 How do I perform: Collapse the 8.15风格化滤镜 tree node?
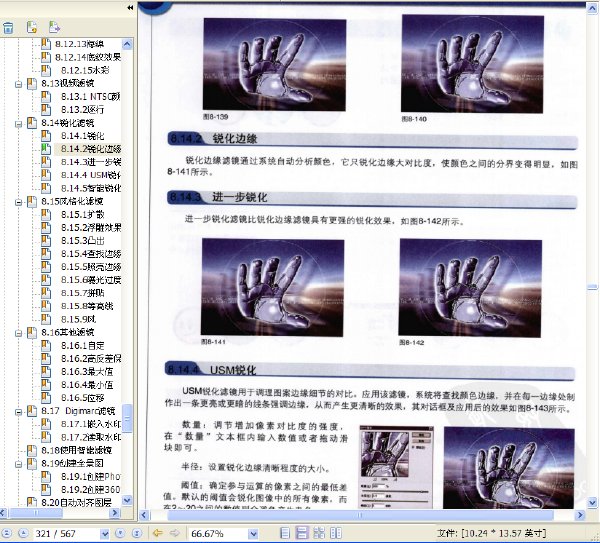pyautogui.click(x=18, y=202)
